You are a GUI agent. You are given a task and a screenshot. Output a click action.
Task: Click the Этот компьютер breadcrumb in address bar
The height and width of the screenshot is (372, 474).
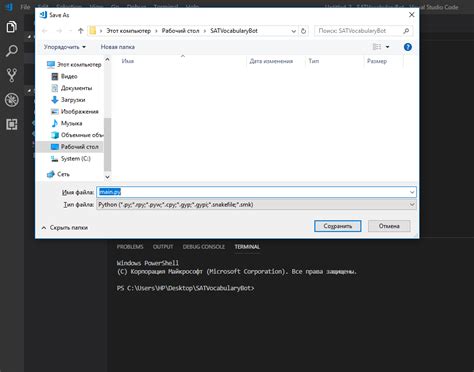tap(128, 31)
